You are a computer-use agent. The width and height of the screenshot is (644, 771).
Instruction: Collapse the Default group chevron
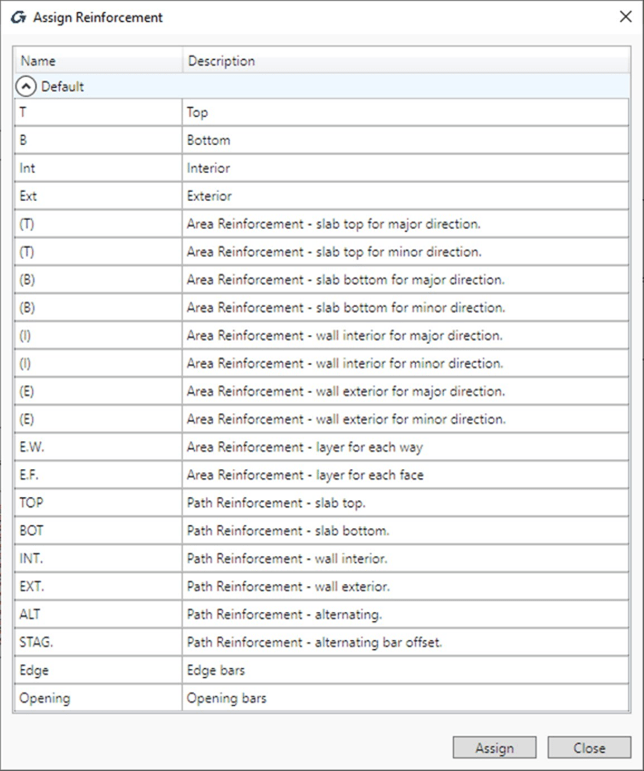click(x=28, y=87)
